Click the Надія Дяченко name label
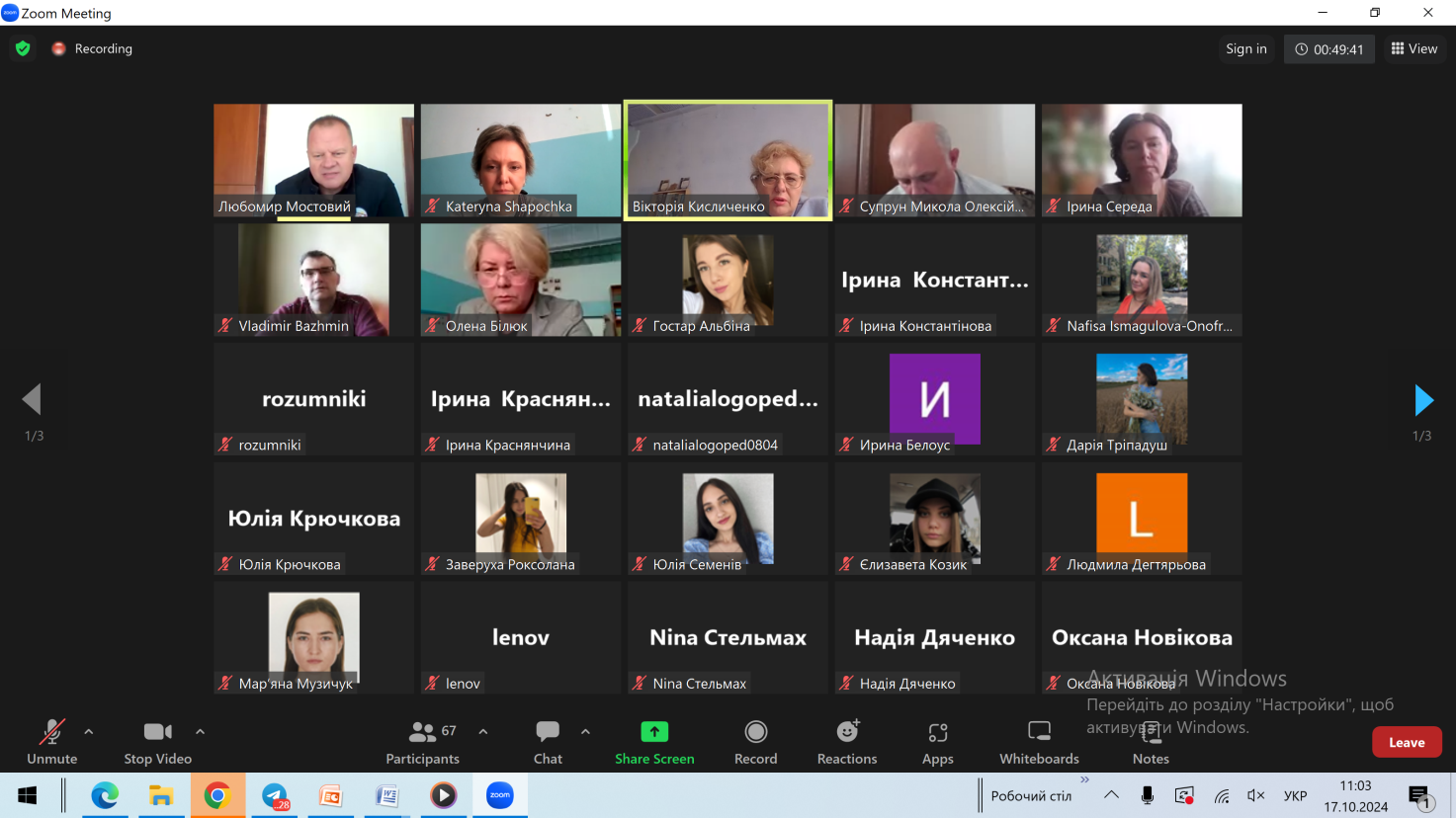The height and width of the screenshot is (818, 1456). (x=907, y=683)
